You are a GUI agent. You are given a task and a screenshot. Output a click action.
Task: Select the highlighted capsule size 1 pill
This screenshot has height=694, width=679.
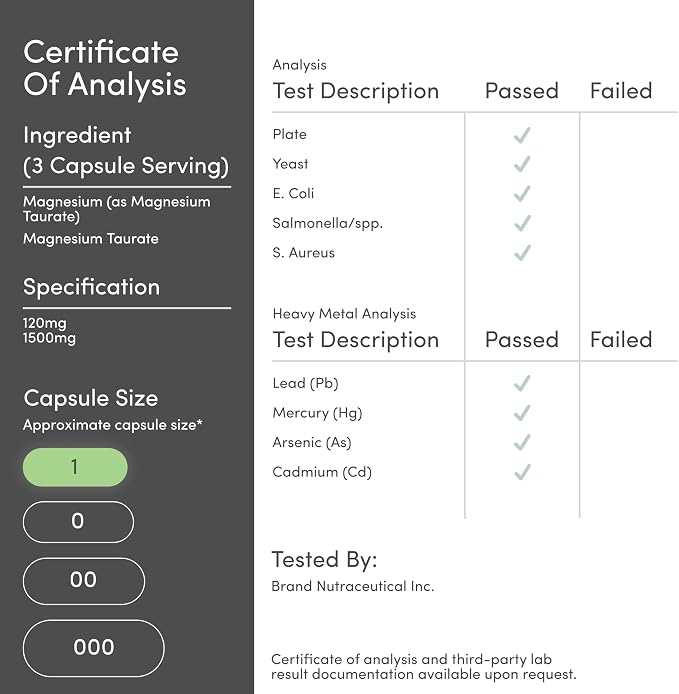[x=75, y=467]
